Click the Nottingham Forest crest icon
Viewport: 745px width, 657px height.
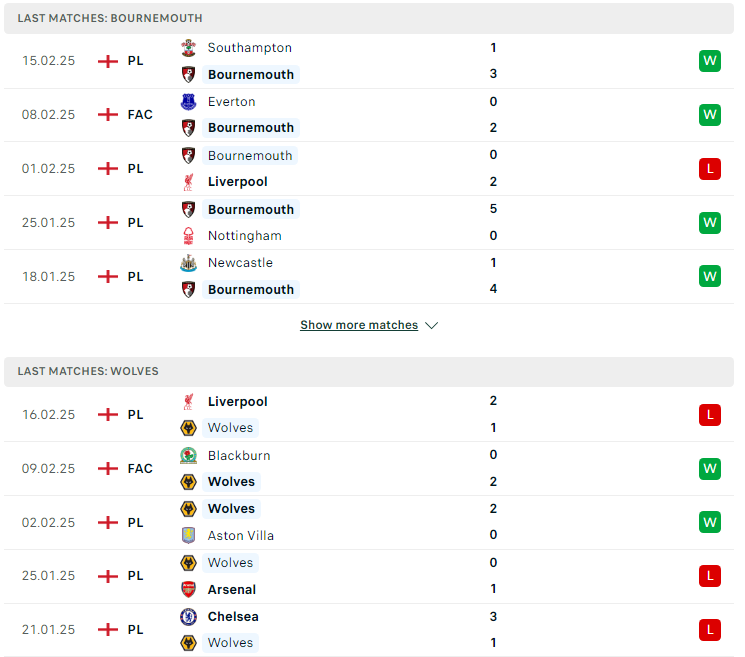[189, 236]
